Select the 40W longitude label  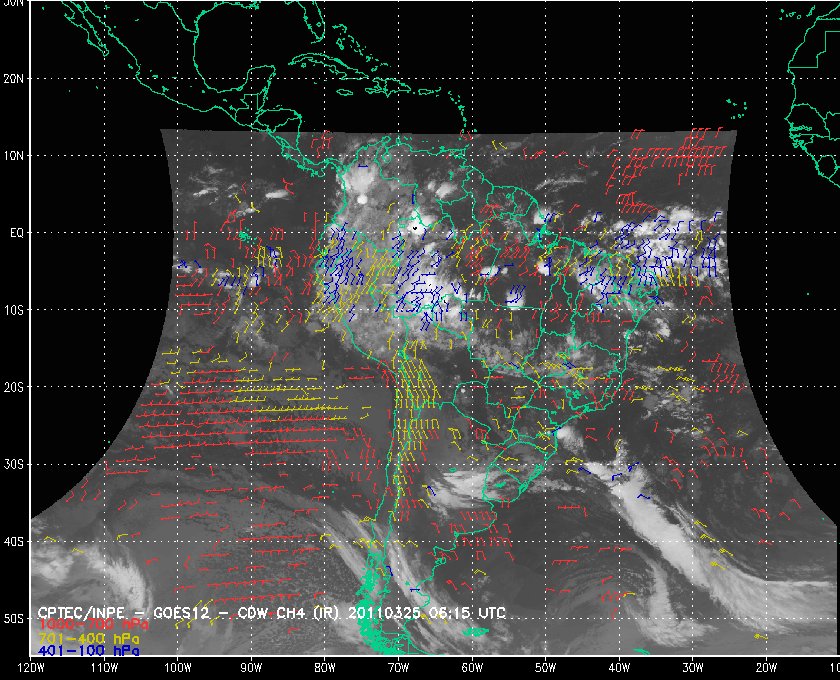pyautogui.click(x=619, y=668)
